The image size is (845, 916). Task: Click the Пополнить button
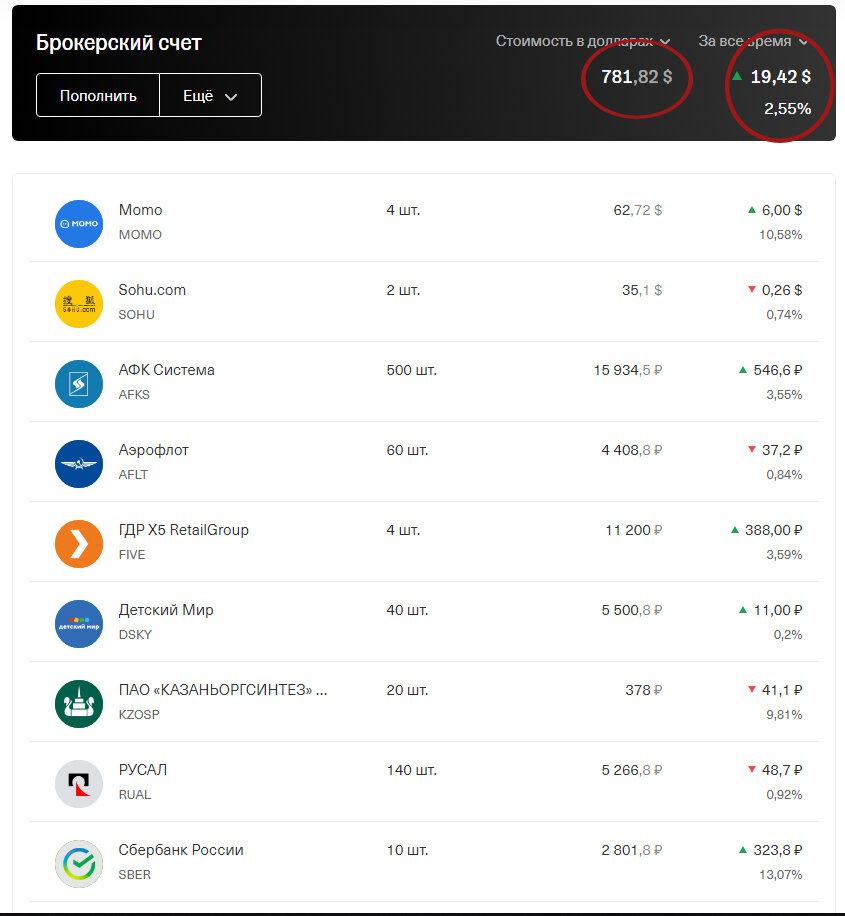tap(98, 95)
